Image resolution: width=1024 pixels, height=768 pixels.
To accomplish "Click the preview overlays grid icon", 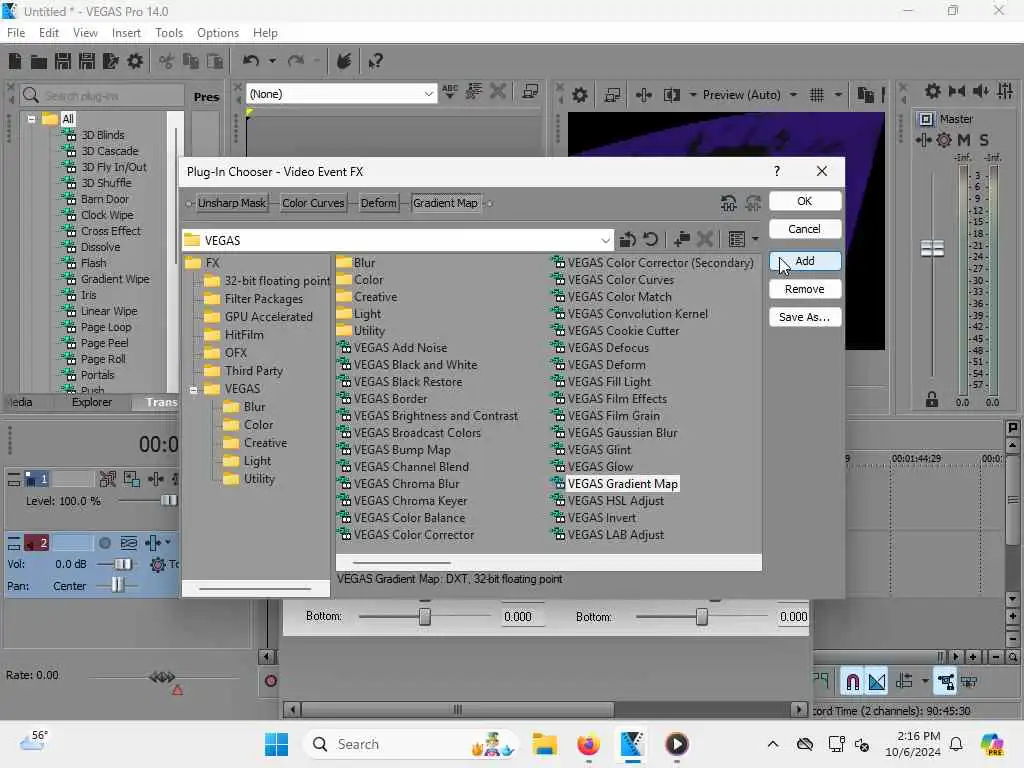I will tap(816, 95).
